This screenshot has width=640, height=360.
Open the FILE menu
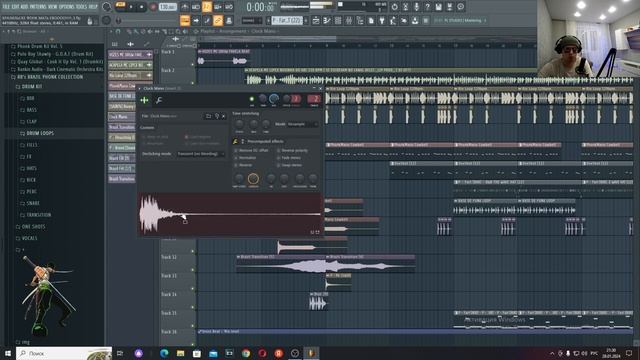point(6,7)
